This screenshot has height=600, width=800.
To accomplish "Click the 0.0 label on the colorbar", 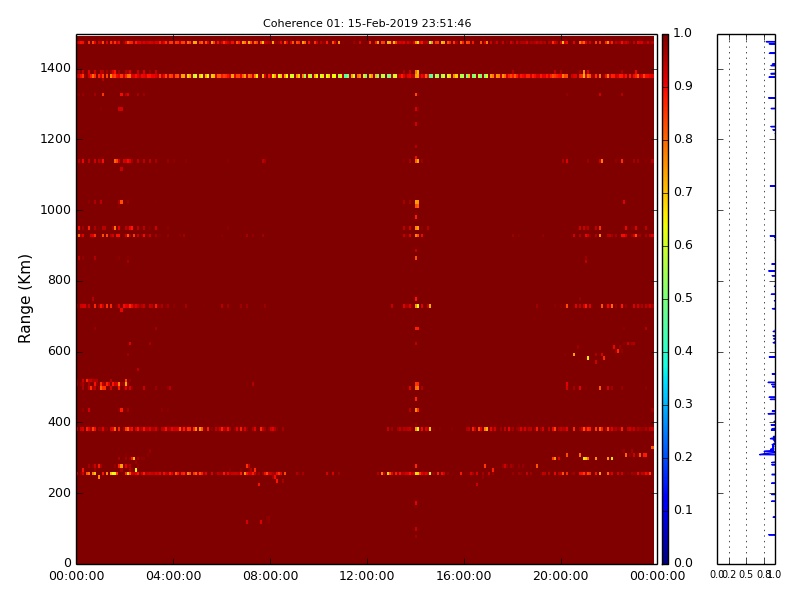I will coord(683,563).
